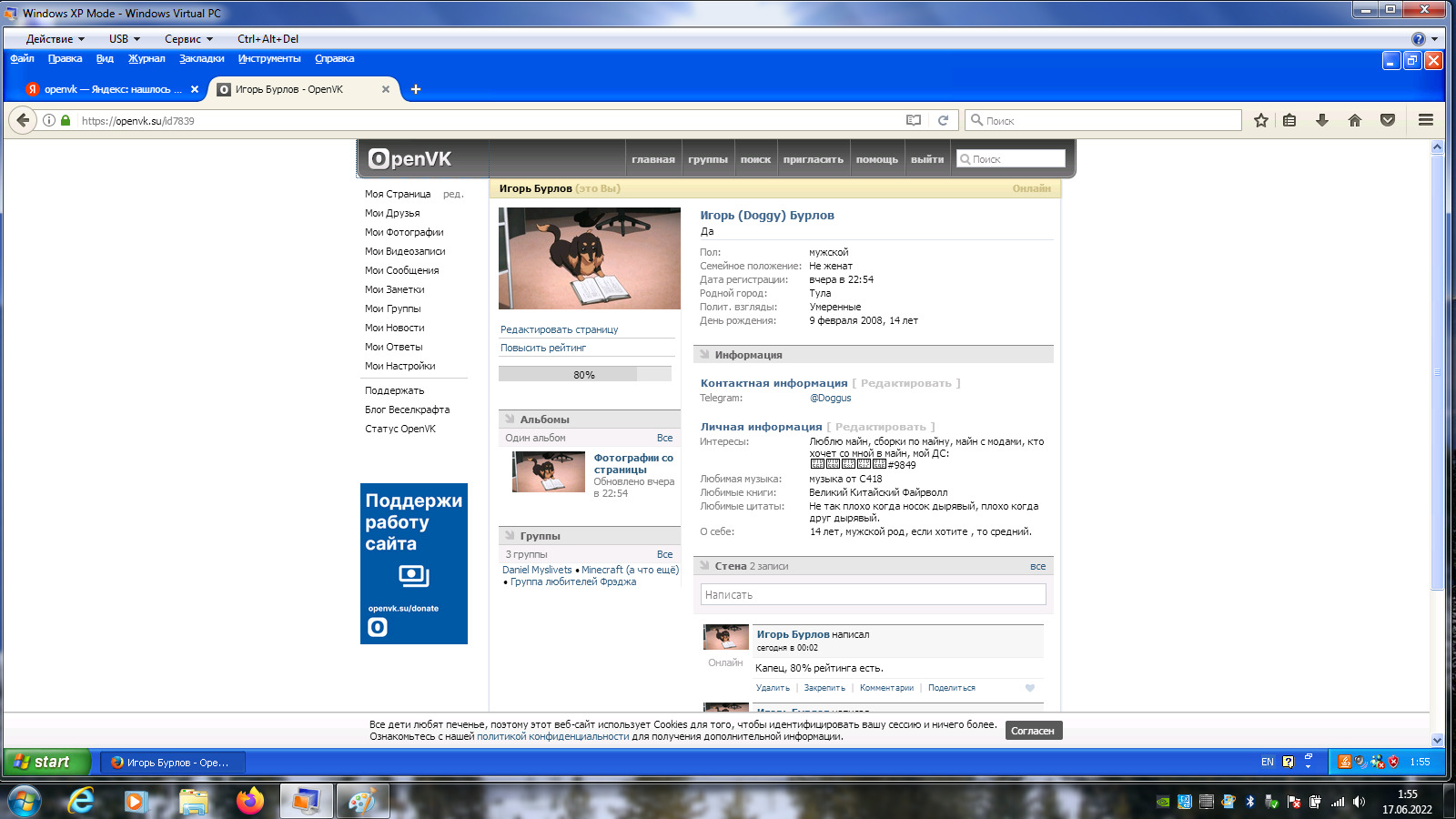
Task: Click the green padlock in the address bar
Action: point(66,120)
